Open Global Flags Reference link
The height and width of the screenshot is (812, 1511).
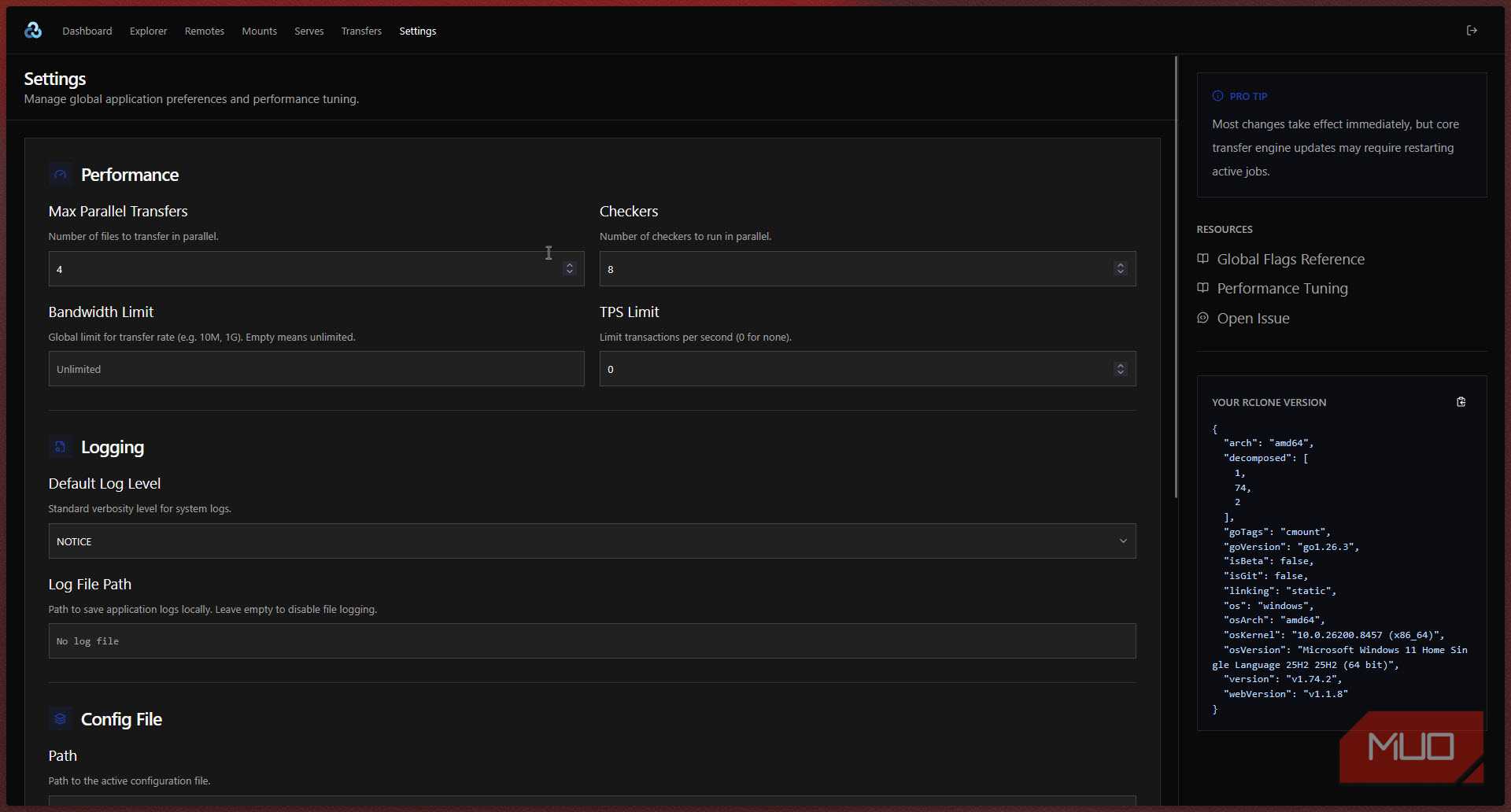1291,259
